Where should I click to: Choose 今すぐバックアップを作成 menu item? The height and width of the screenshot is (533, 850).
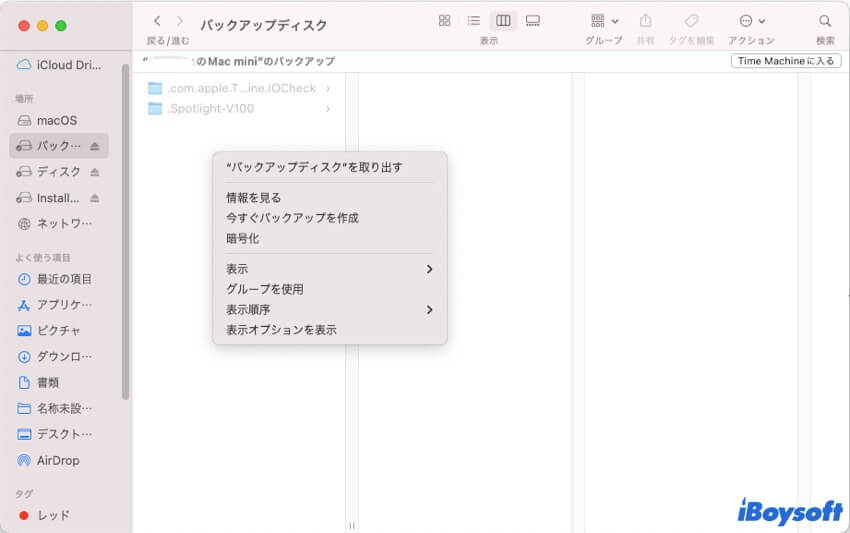330,218
